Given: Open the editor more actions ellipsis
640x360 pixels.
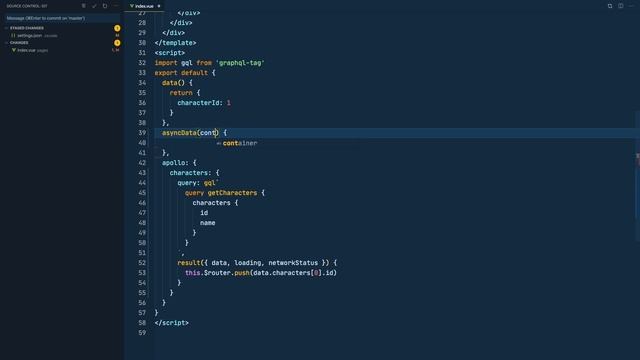Looking at the screenshot, I should [x=631, y=6].
